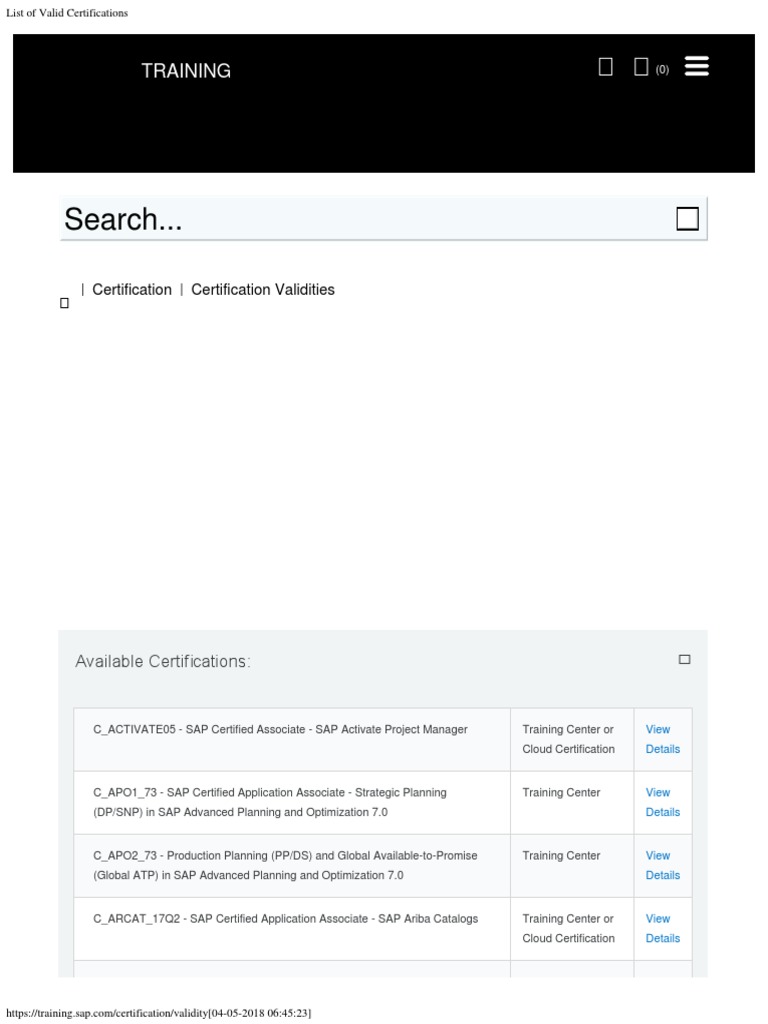Click the Available Certifications heading
This screenshot has width=768, height=1024.
tap(163, 662)
